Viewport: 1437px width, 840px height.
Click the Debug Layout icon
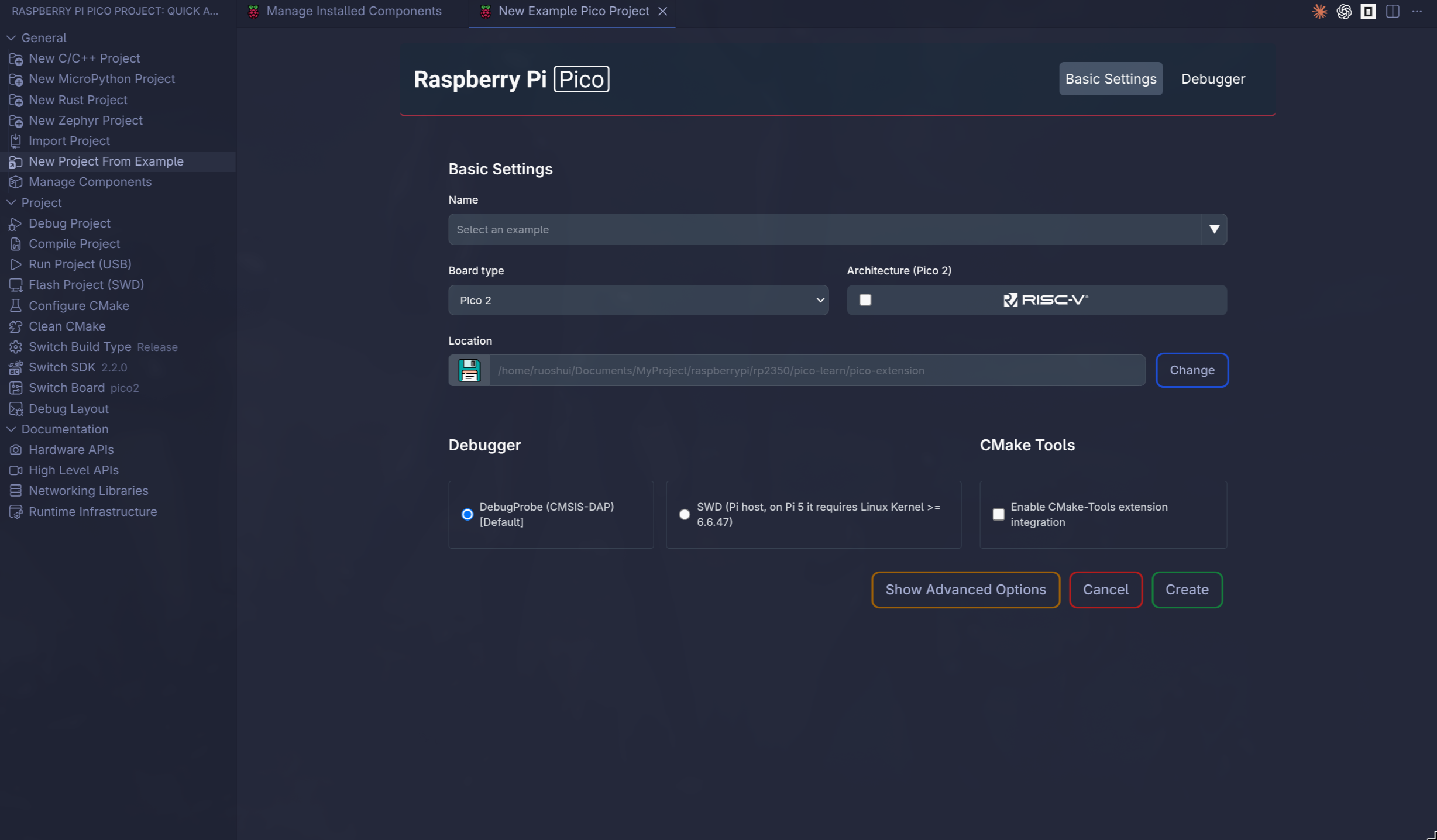tap(16, 409)
